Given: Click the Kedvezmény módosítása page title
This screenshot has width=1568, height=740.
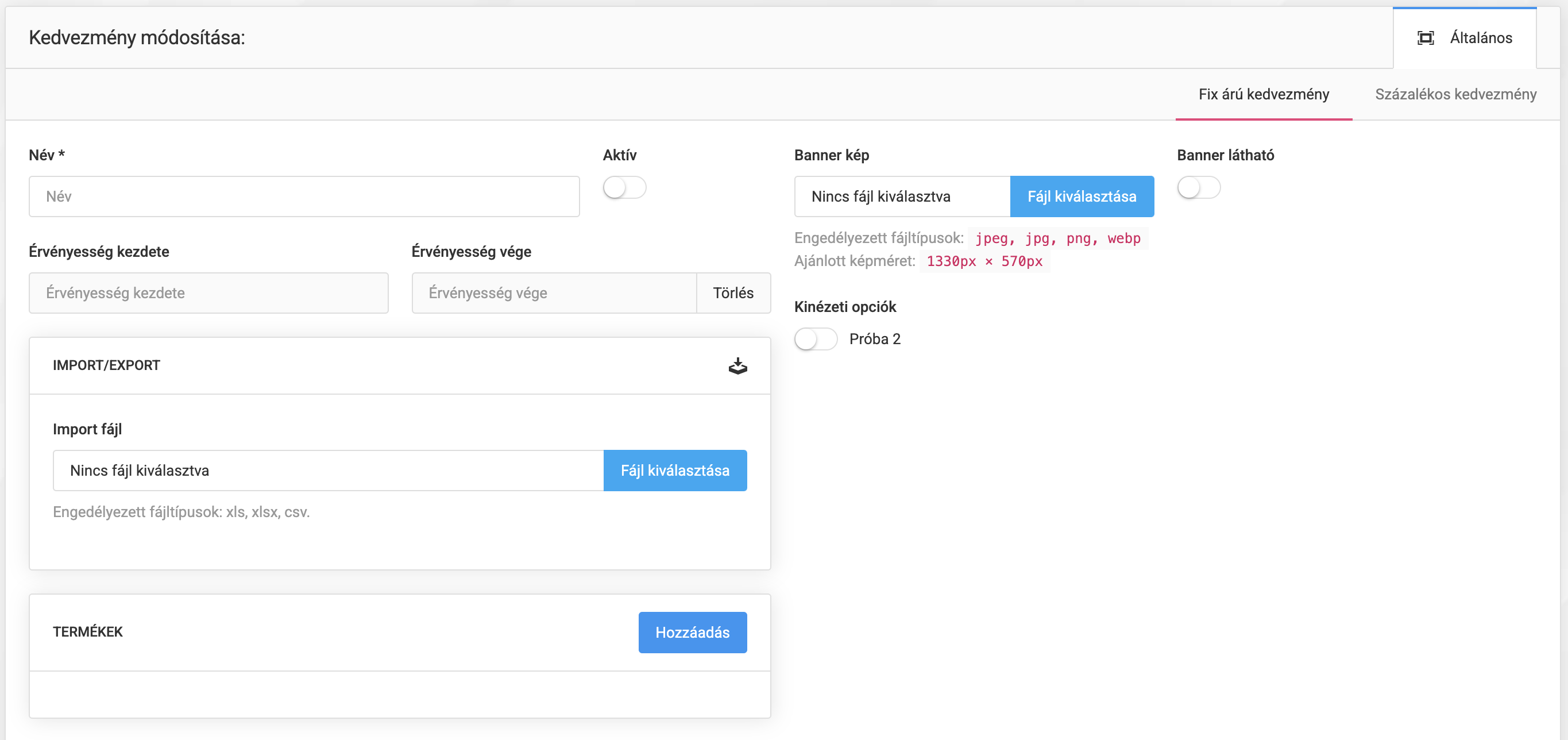Looking at the screenshot, I should [x=137, y=38].
